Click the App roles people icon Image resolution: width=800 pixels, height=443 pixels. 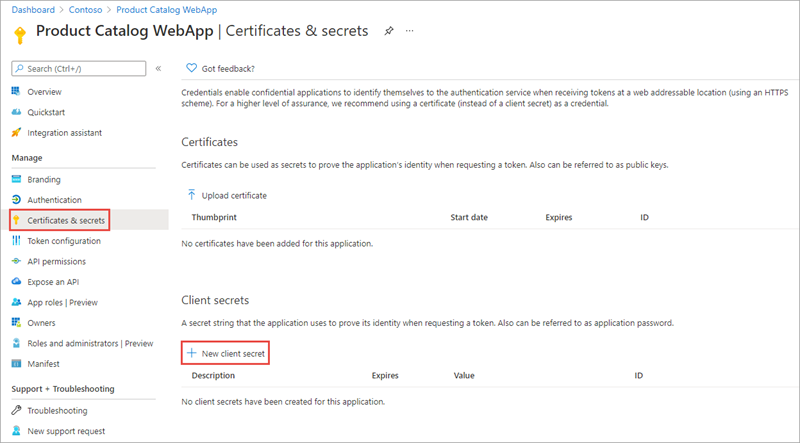pyautogui.click(x=16, y=302)
